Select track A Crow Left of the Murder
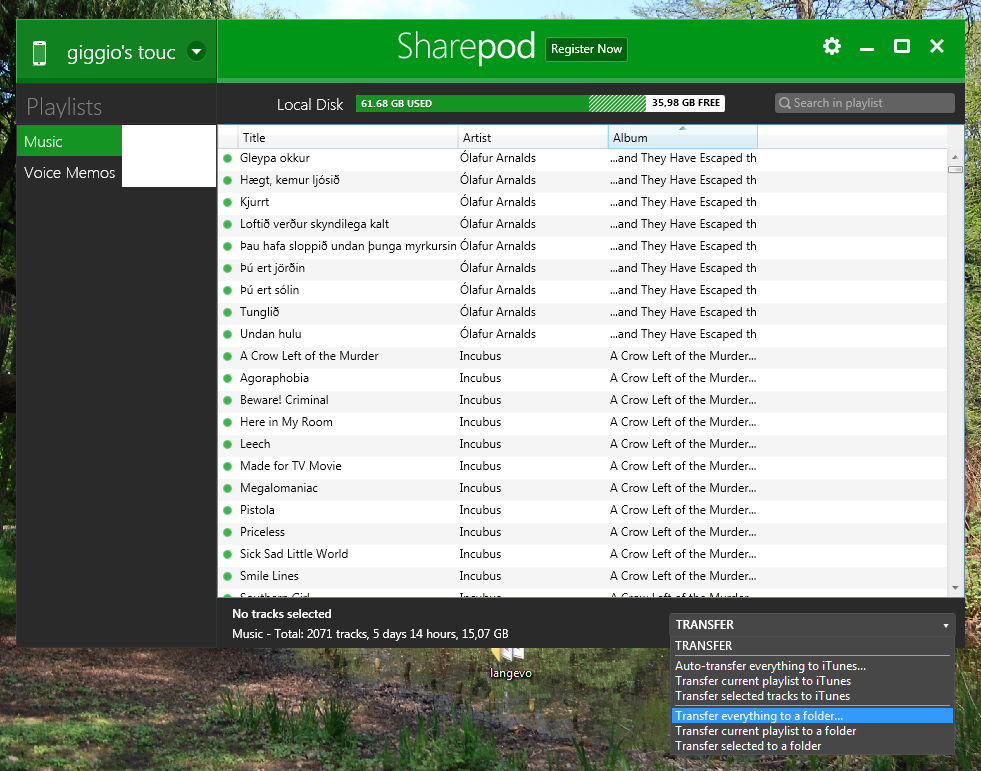981x771 pixels. point(309,356)
